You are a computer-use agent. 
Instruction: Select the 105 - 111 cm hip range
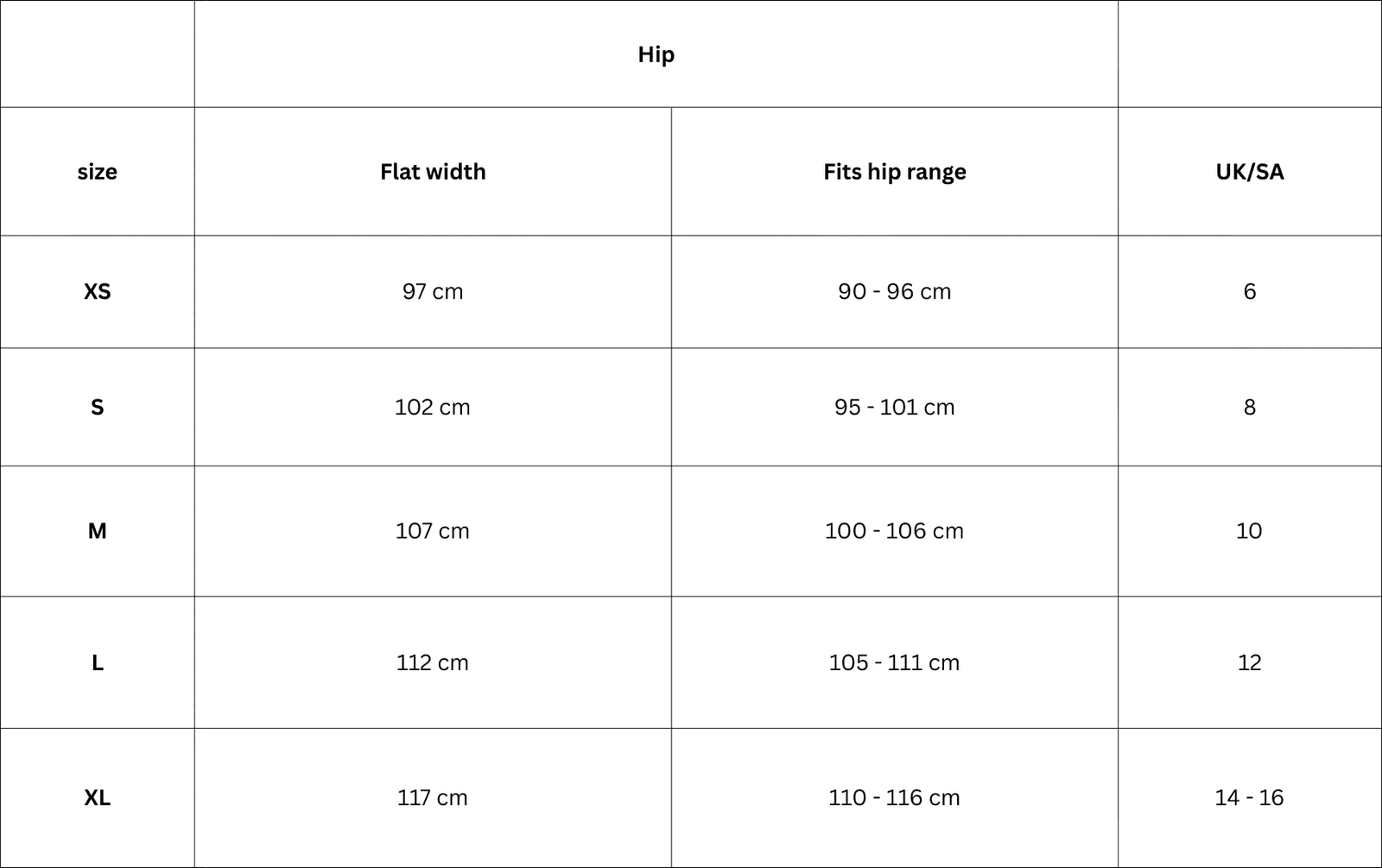click(894, 663)
